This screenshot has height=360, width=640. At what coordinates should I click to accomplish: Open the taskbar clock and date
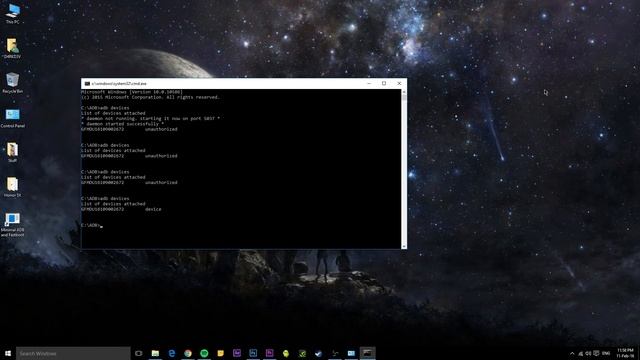tap(625, 353)
